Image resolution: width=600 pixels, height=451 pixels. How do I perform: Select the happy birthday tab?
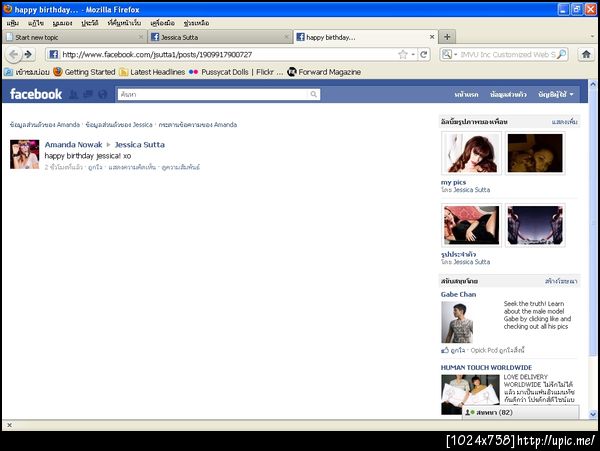point(365,37)
